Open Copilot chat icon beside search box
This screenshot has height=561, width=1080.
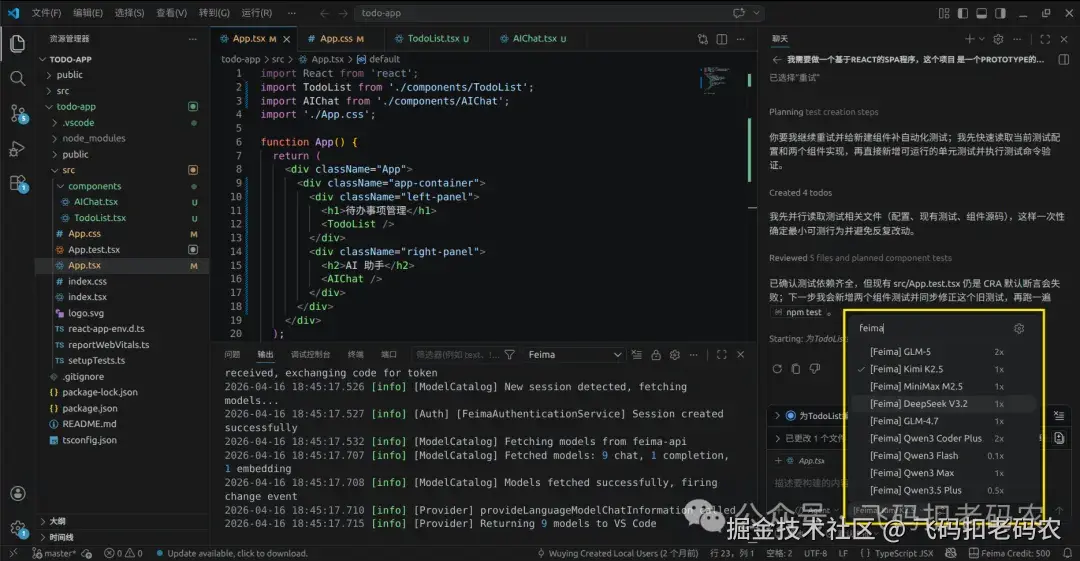tap(739, 13)
